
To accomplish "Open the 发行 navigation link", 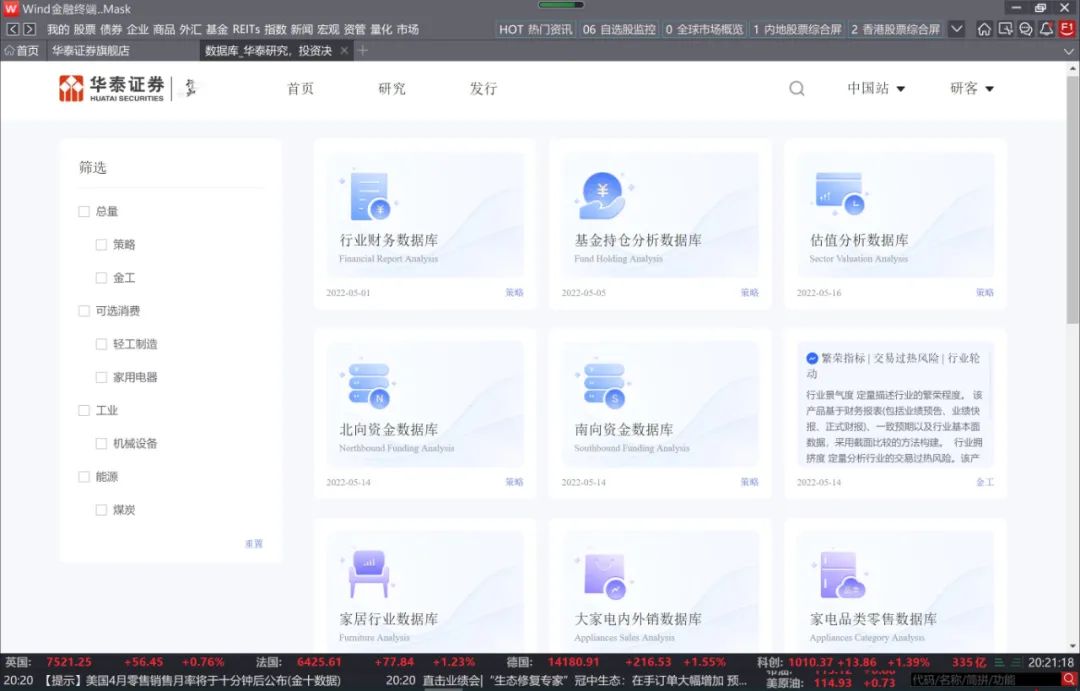I will [484, 88].
